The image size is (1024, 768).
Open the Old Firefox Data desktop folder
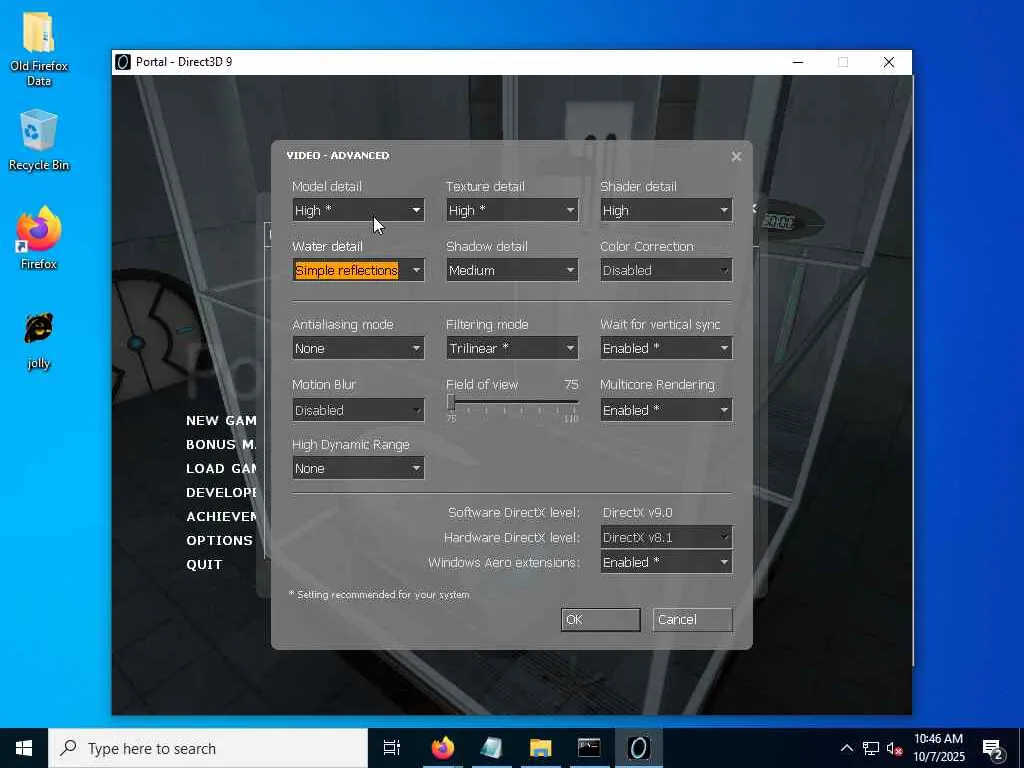pyautogui.click(x=39, y=50)
